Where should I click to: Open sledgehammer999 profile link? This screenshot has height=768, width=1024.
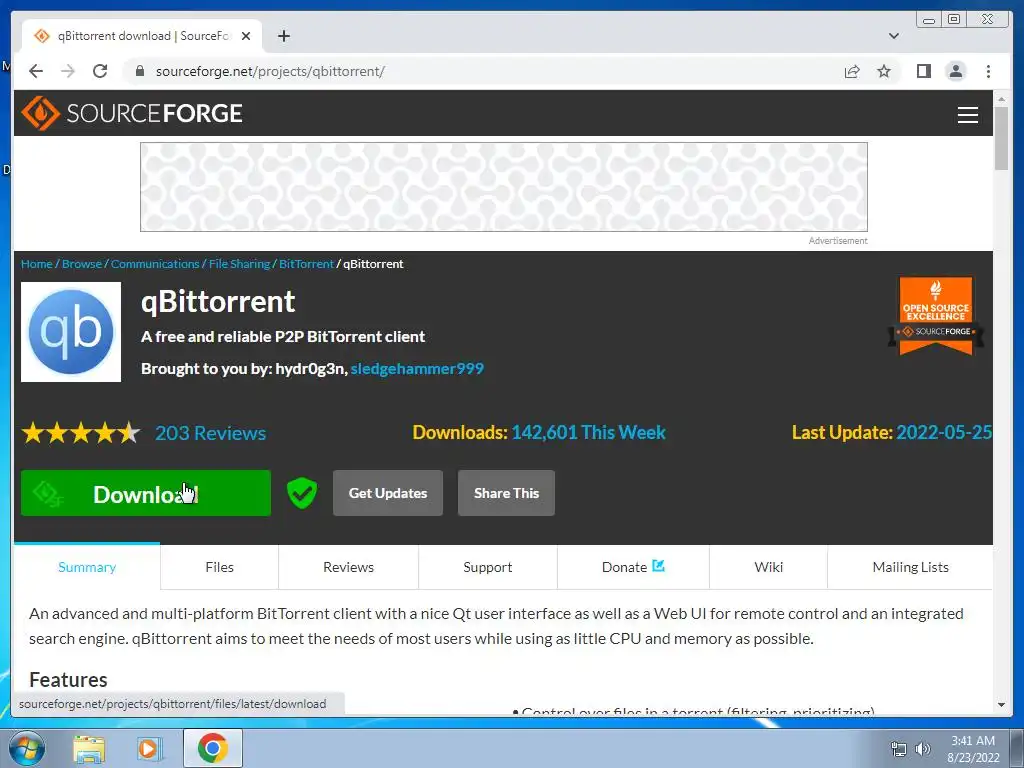tap(417, 368)
